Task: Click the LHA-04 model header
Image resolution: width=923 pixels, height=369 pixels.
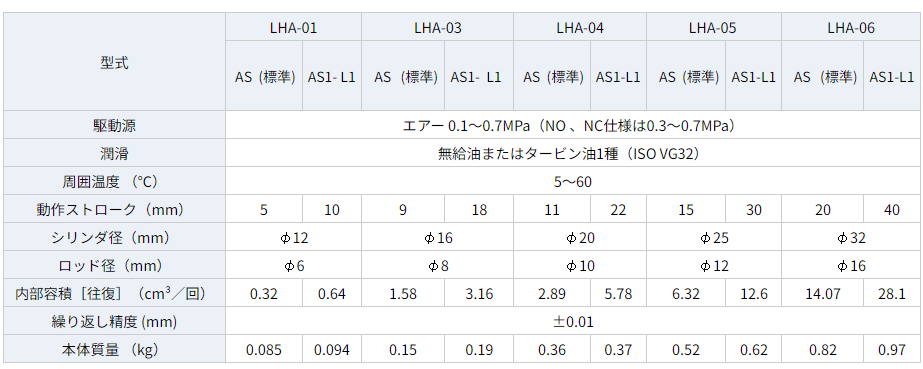Action: [x=580, y=27]
